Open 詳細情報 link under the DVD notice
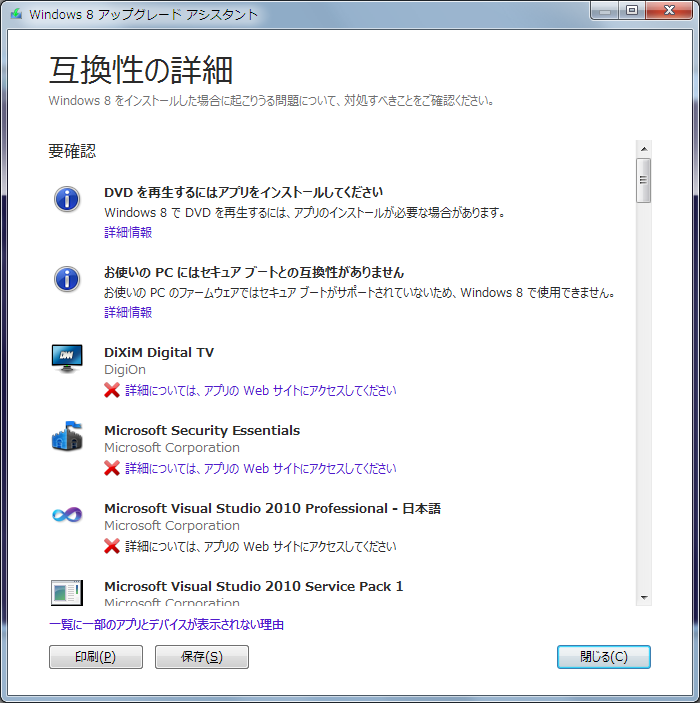700x703 pixels. (x=128, y=232)
